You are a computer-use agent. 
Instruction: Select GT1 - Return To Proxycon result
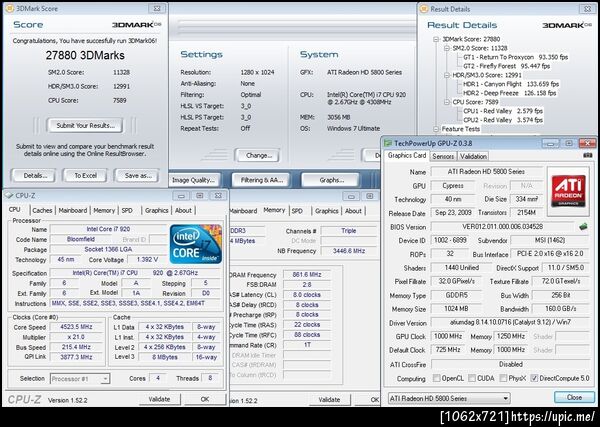(515, 57)
